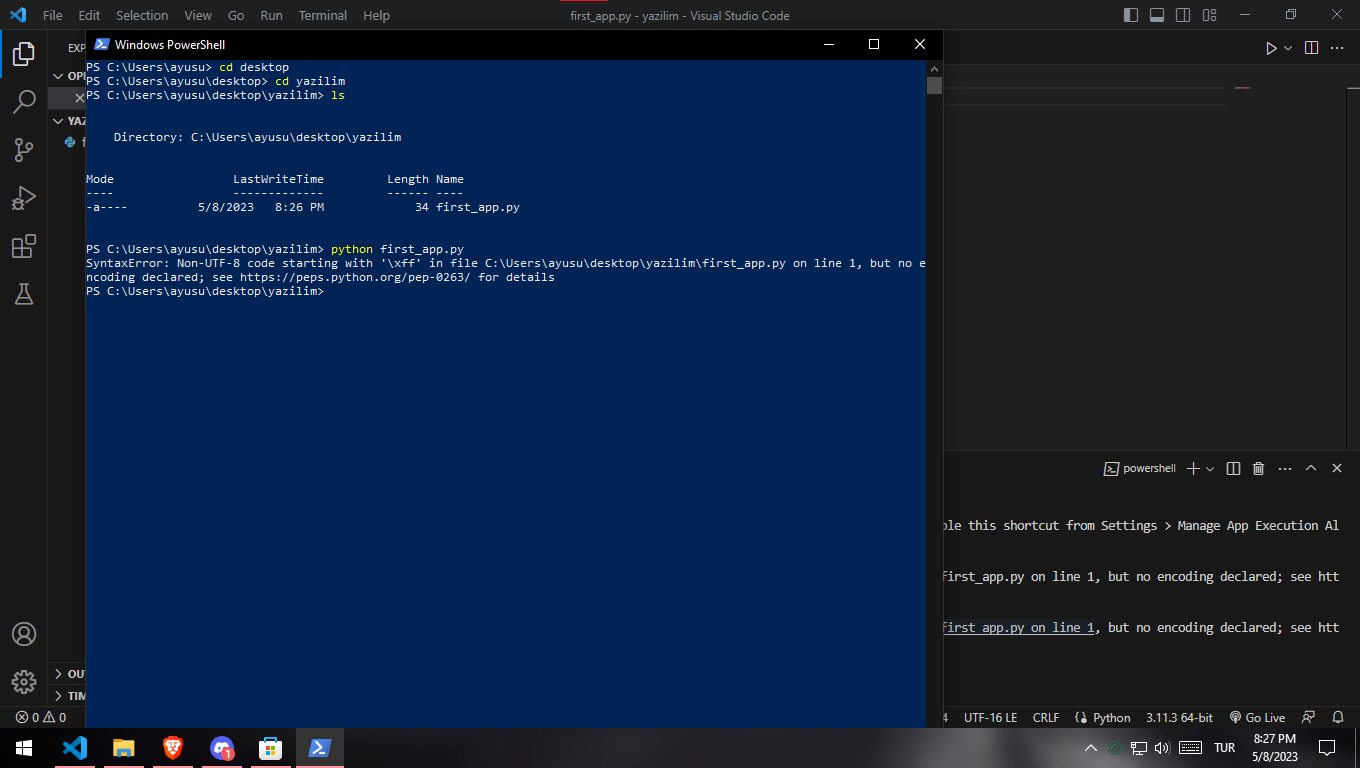
Task: Toggle the bottom panel layout
Action: [x=1157, y=15]
